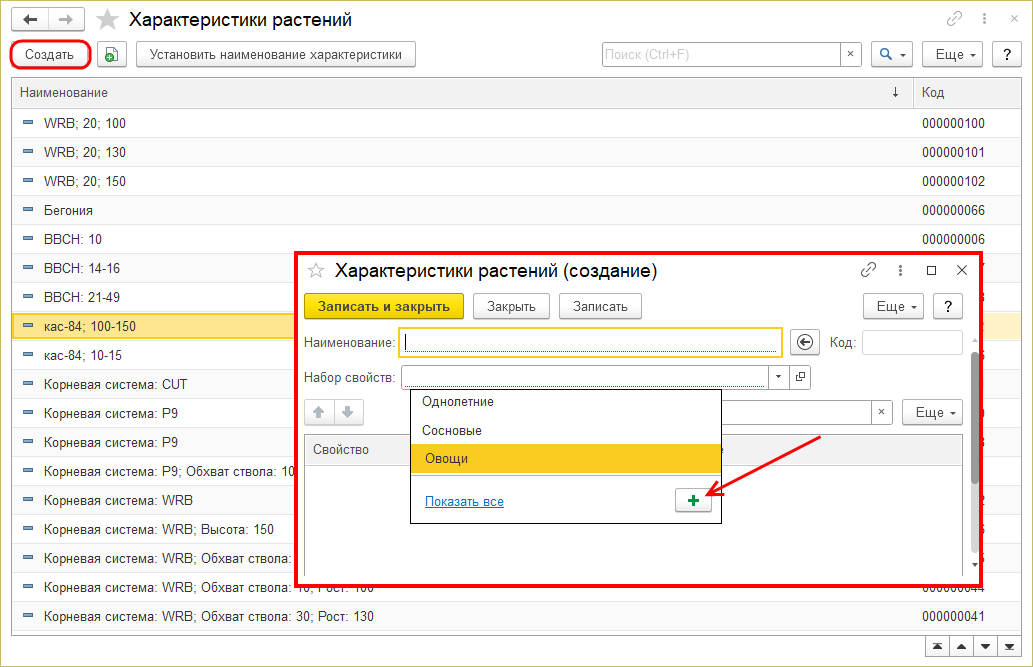Choose Однолетние from dropdown list

pos(565,401)
